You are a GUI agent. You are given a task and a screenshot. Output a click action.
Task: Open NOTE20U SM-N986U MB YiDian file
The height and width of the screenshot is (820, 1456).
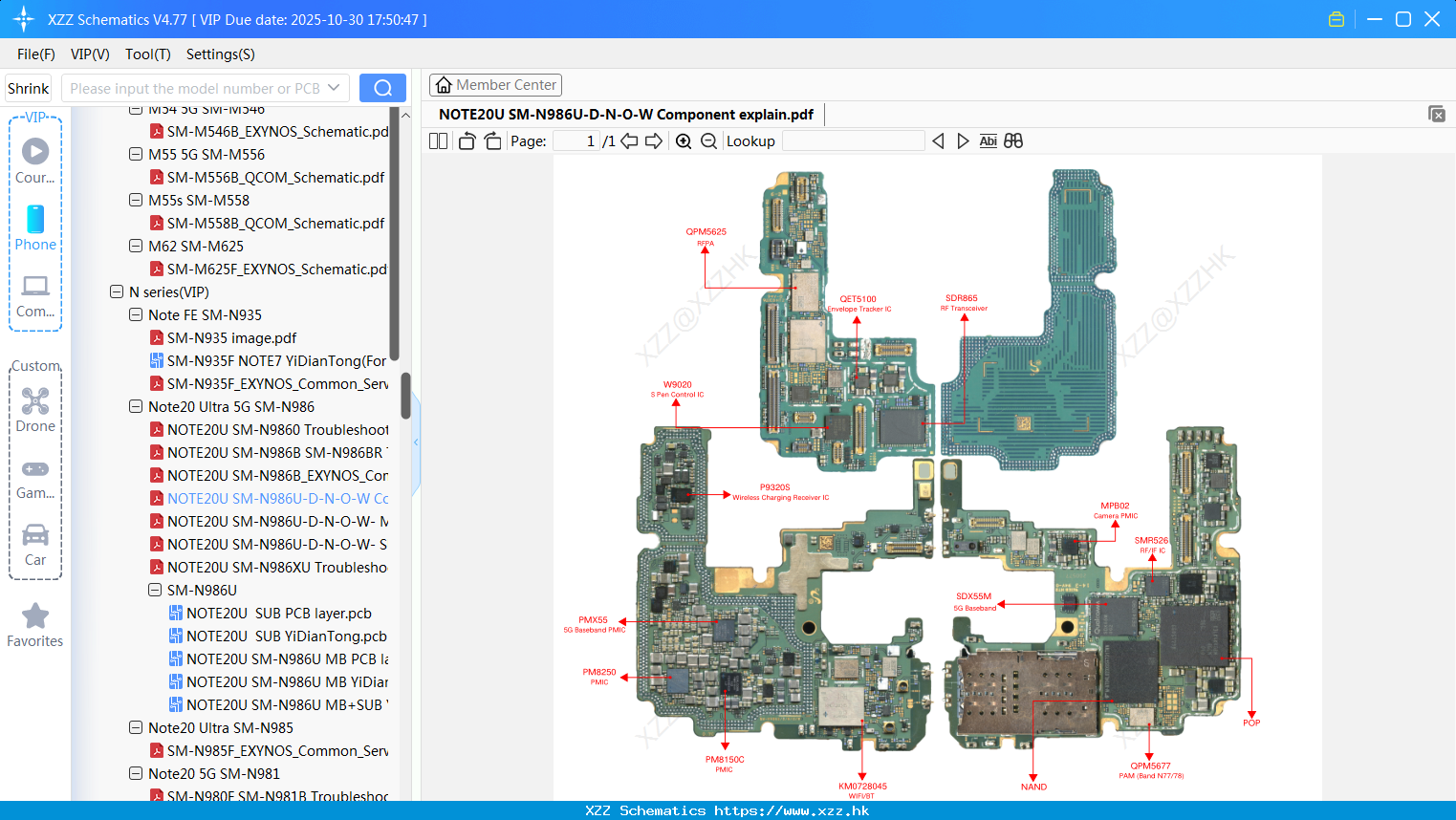click(278, 681)
